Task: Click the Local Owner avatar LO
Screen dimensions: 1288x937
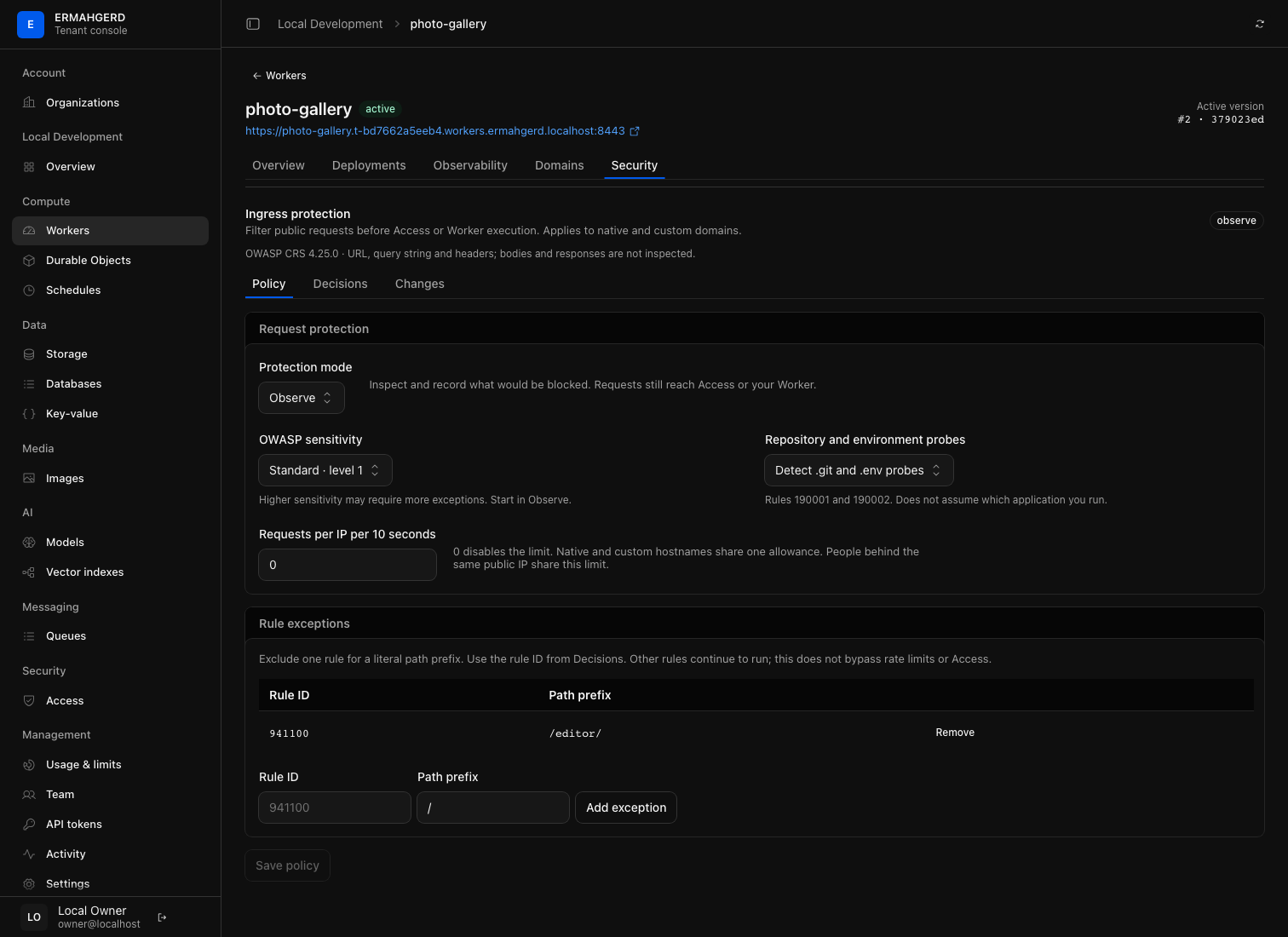Action: (34, 917)
